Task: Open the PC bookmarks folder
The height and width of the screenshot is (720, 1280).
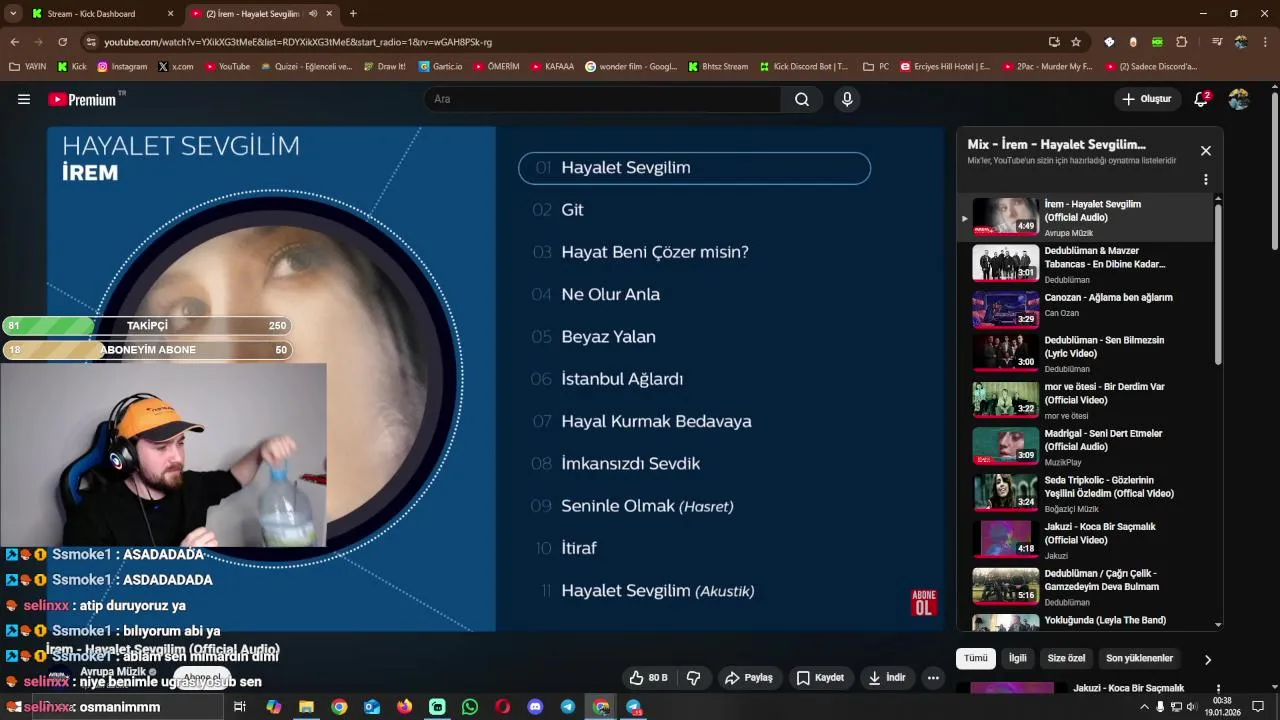Action: pos(876,67)
